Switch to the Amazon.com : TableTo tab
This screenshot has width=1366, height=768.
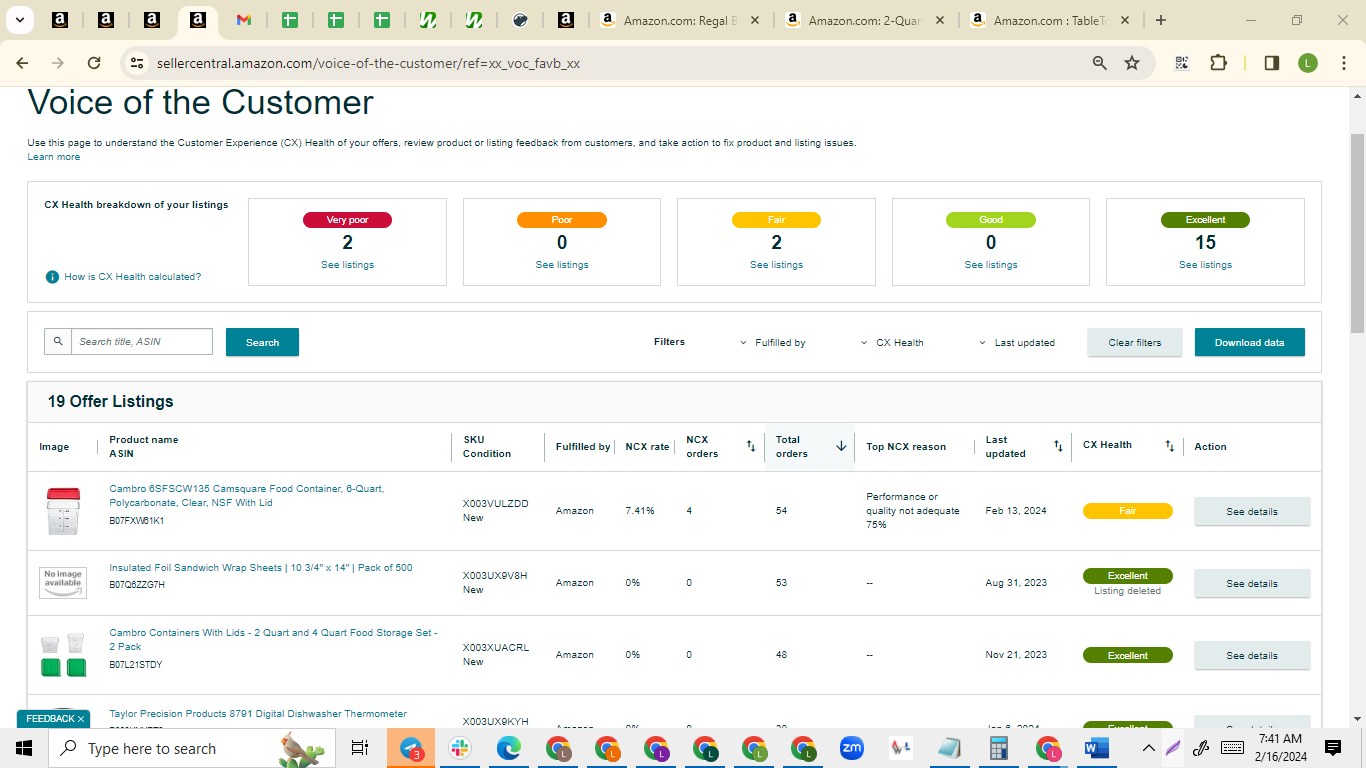[x=1050, y=20]
